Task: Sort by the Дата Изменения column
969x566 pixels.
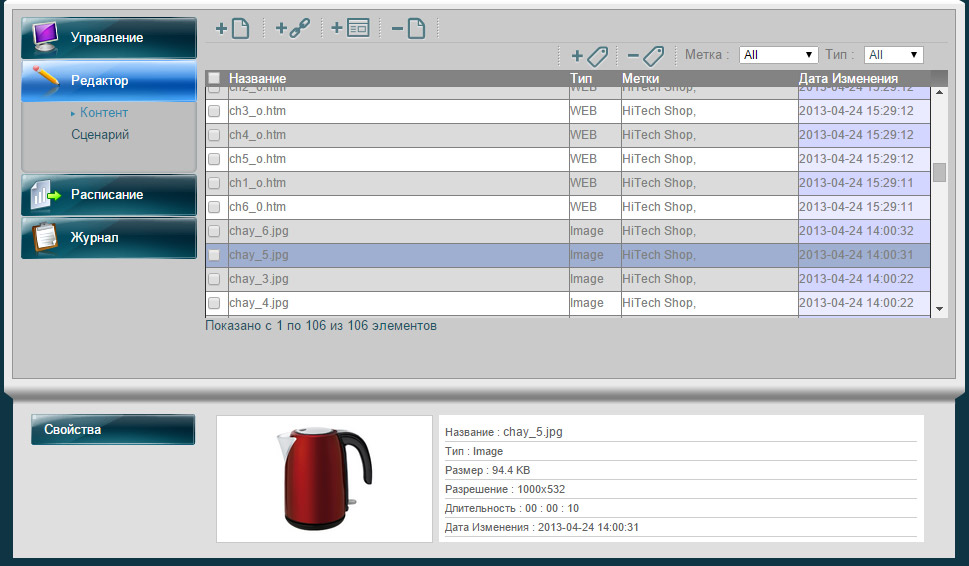Action: pyautogui.click(x=848, y=78)
